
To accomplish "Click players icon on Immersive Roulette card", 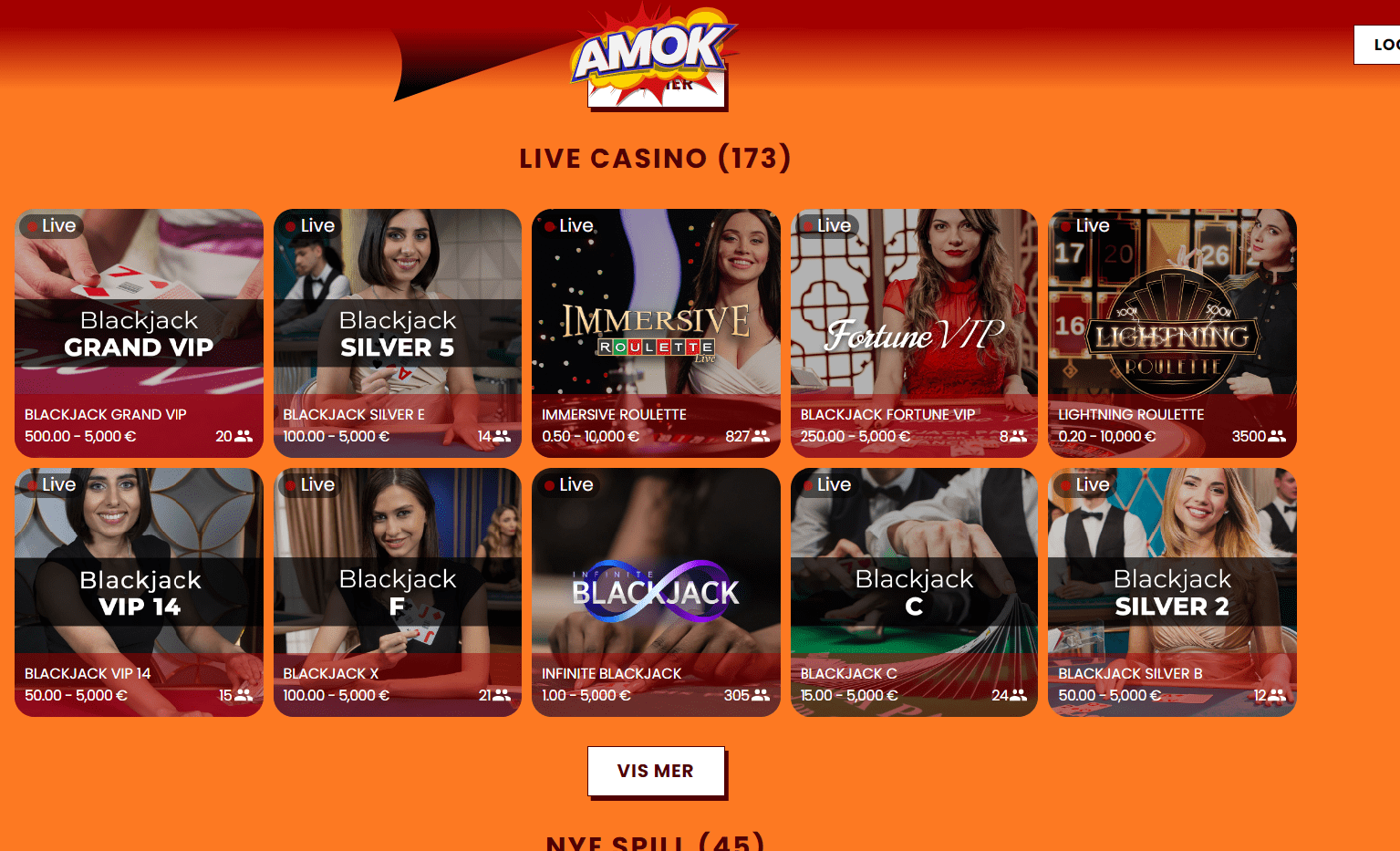I will [x=761, y=436].
